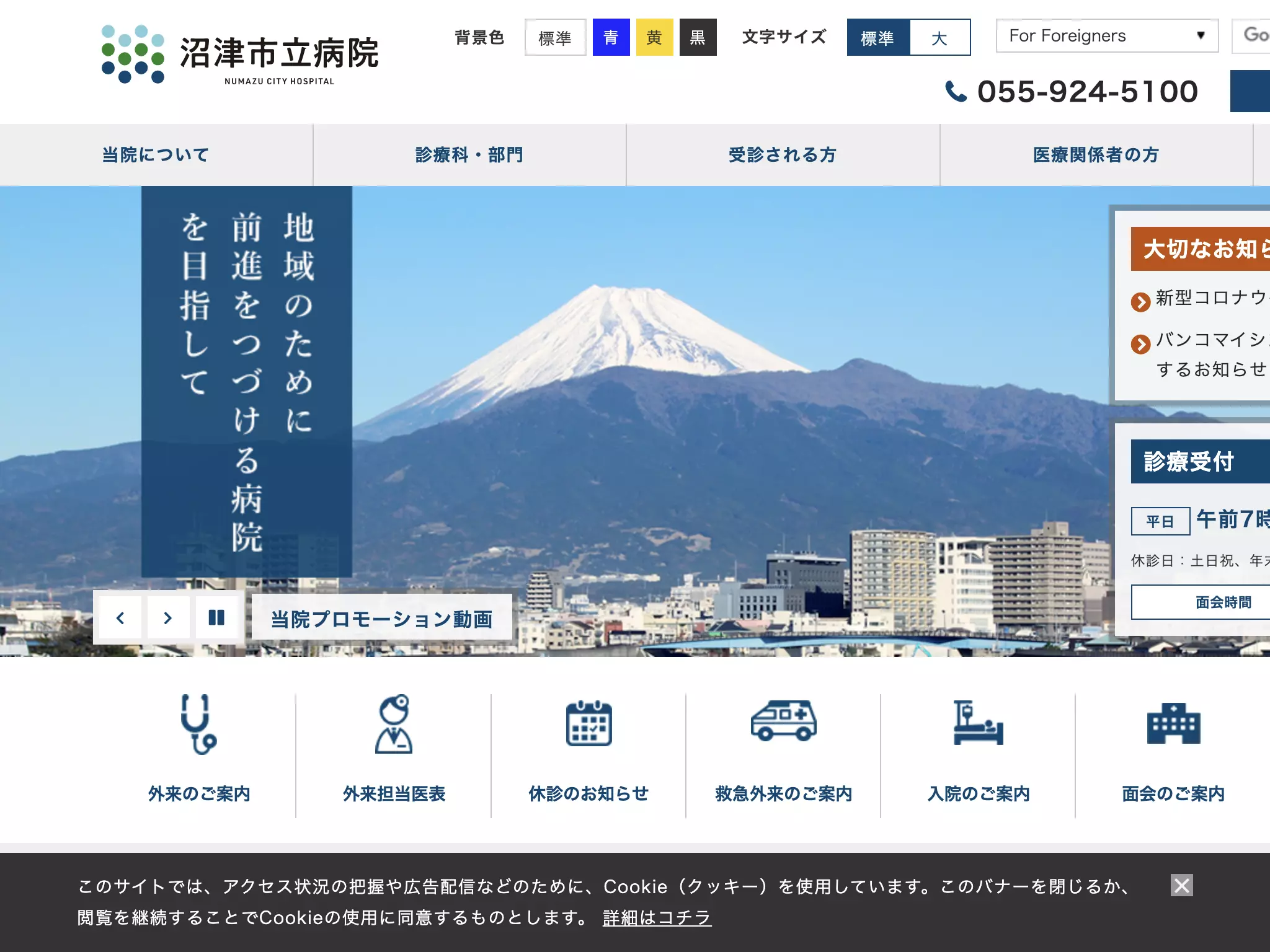The height and width of the screenshot is (952, 1270).
Task: Open 面会のご案内 text link
Action: click(x=1173, y=793)
